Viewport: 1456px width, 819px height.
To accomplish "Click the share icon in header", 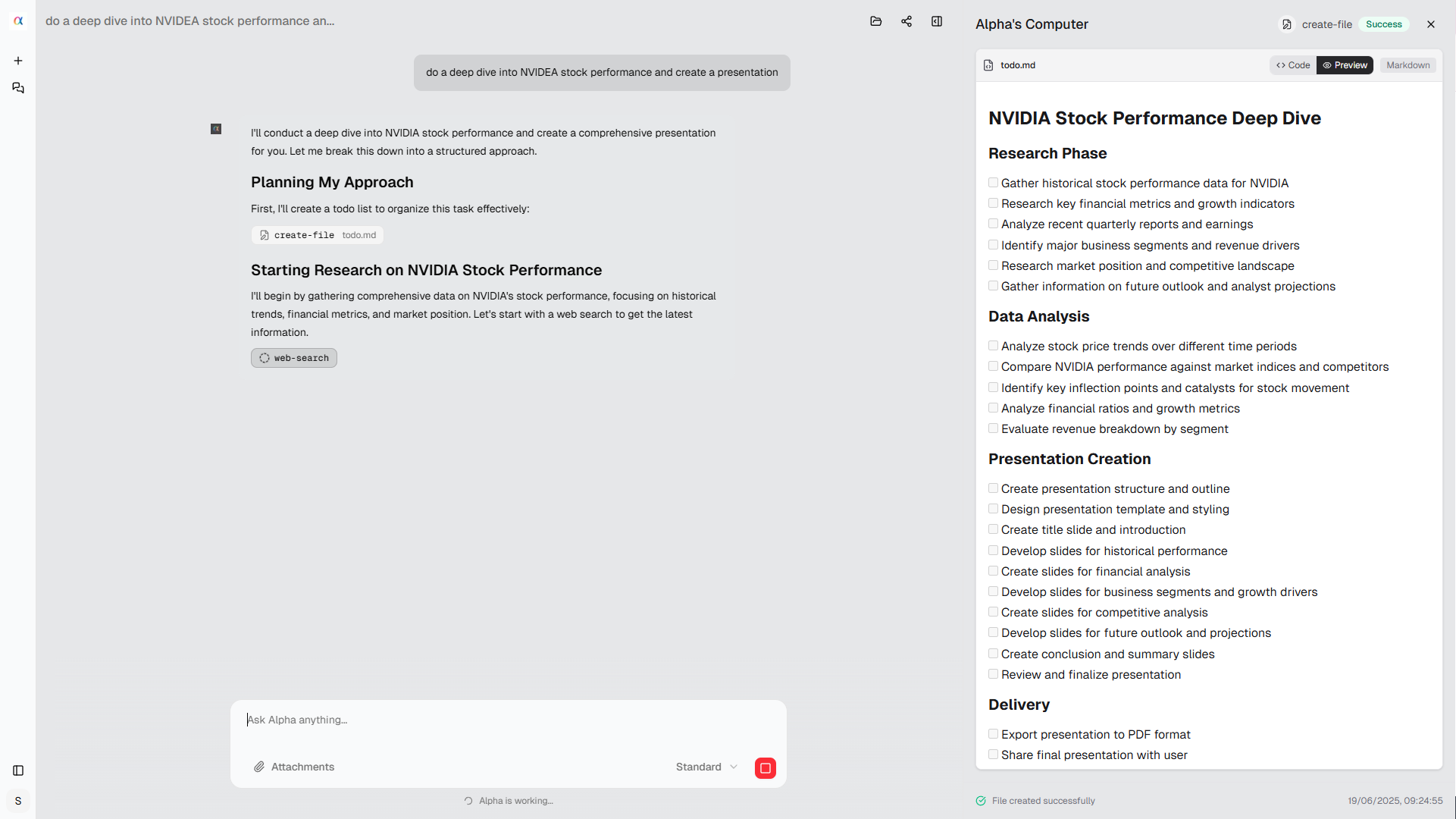I will click(906, 21).
